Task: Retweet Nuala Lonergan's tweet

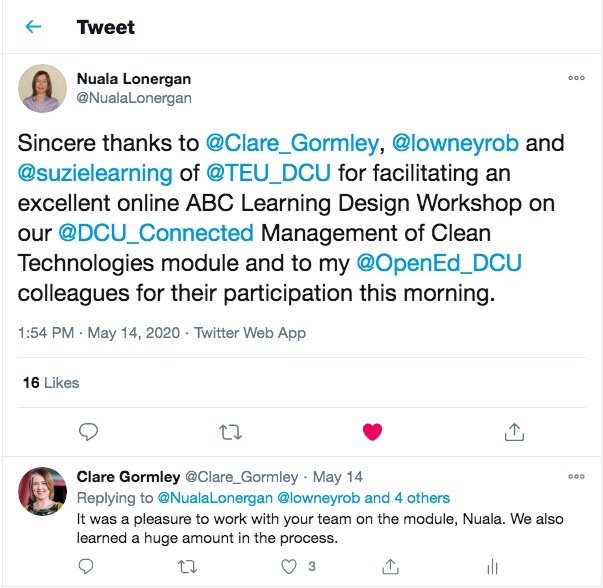Action: [x=230, y=431]
